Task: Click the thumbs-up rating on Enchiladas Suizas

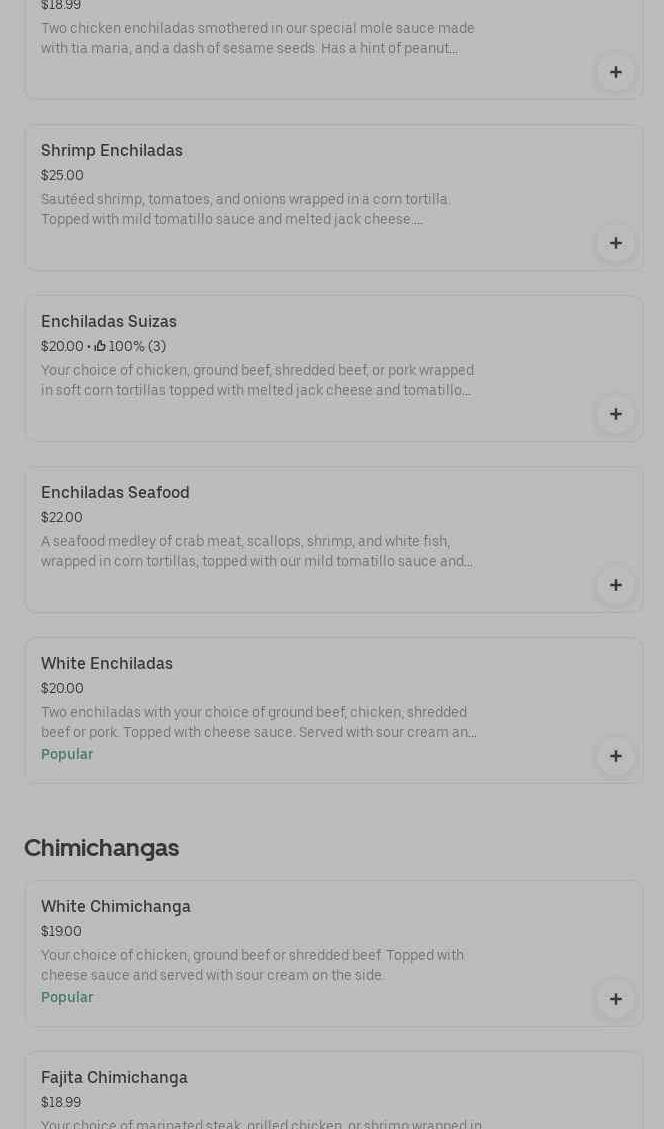Action: point(130,347)
